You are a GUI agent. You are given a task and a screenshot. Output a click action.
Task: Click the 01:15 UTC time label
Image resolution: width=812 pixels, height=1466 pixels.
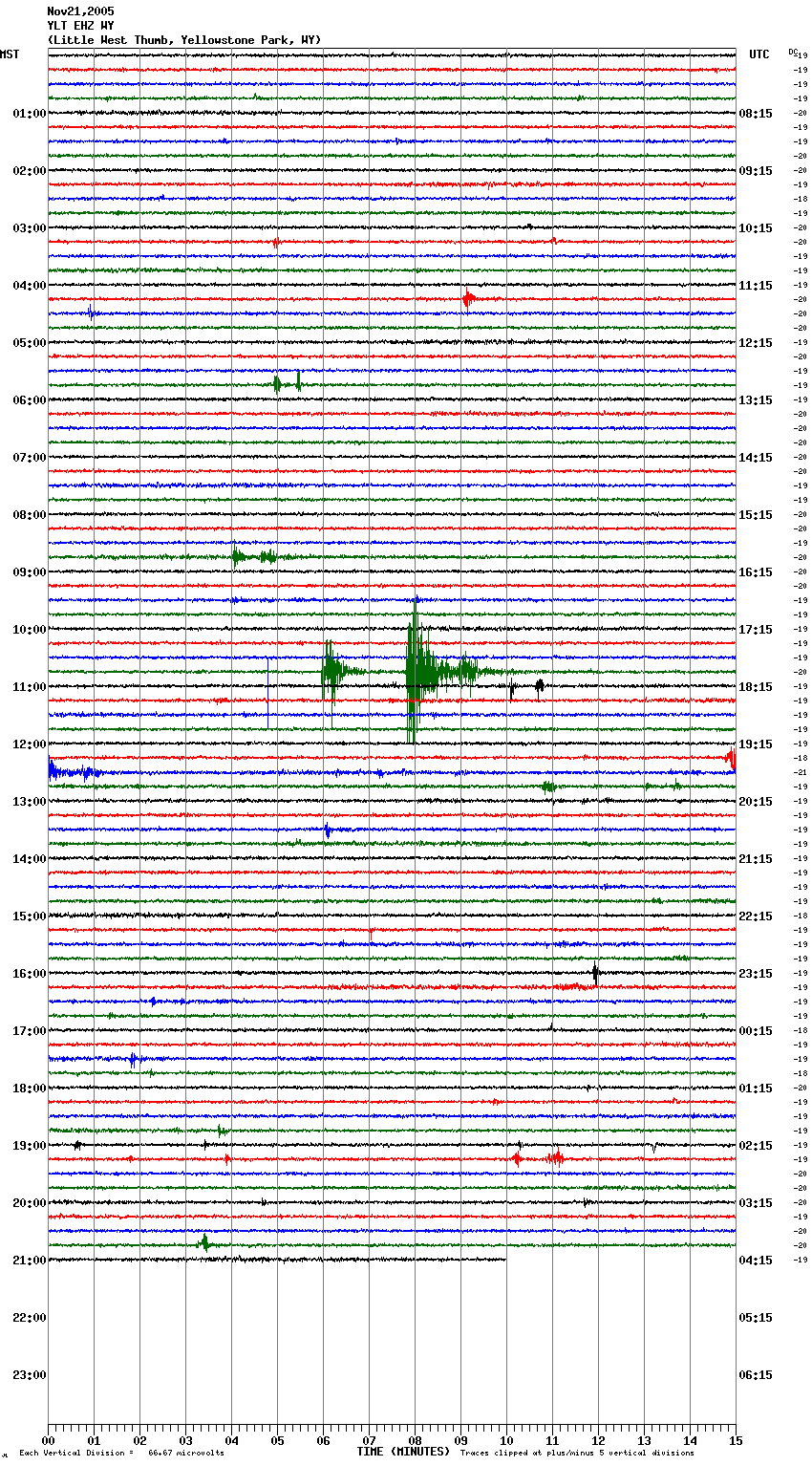(756, 1089)
